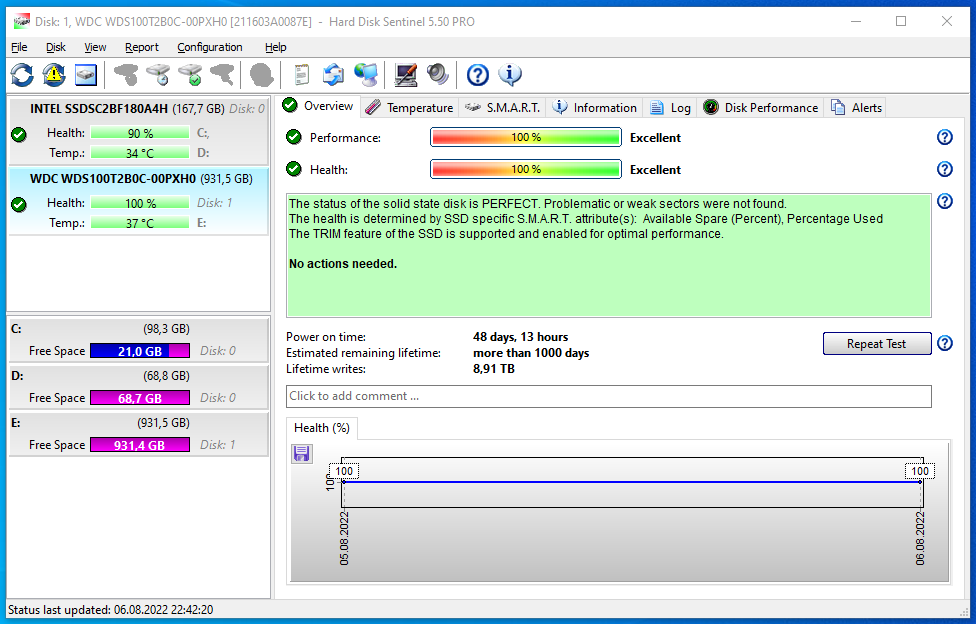Click the blue Refresh arrows toolbar icon
976x624 pixels.
pos(22,75)
